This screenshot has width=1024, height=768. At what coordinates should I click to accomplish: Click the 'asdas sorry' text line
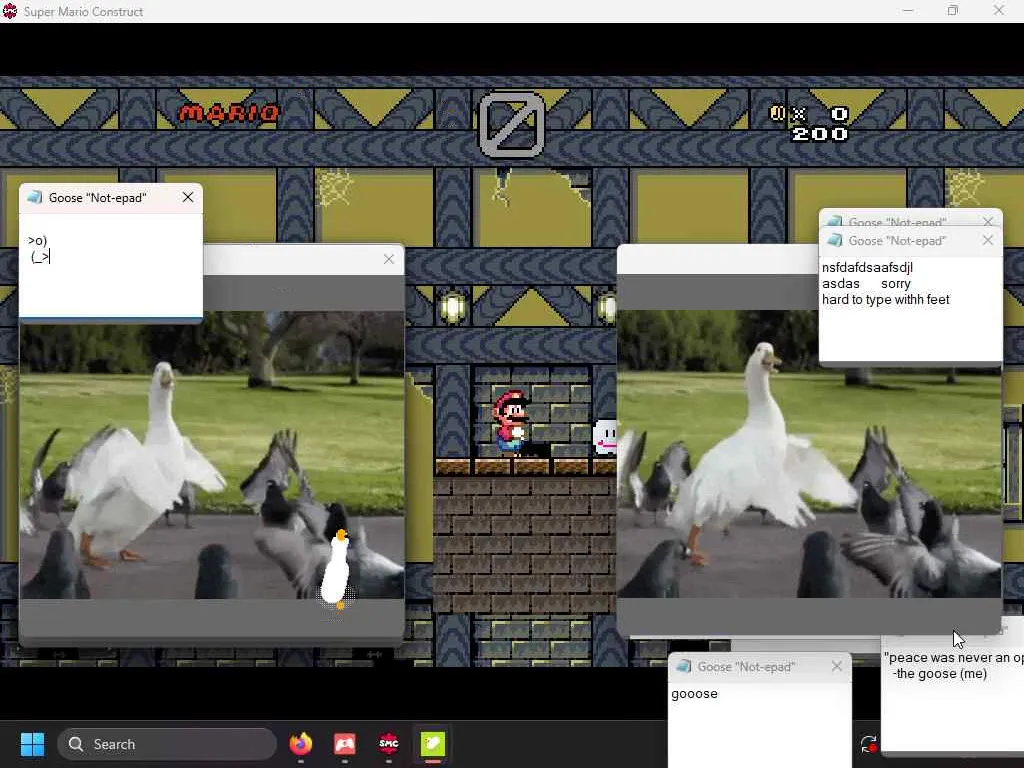tap(866, 284)
